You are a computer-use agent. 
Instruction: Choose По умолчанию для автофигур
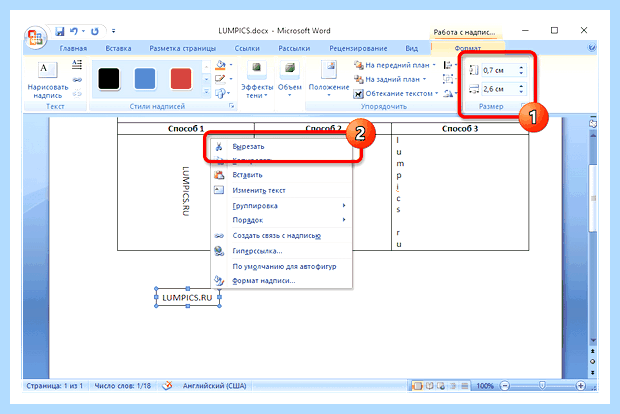pos(282,267)
